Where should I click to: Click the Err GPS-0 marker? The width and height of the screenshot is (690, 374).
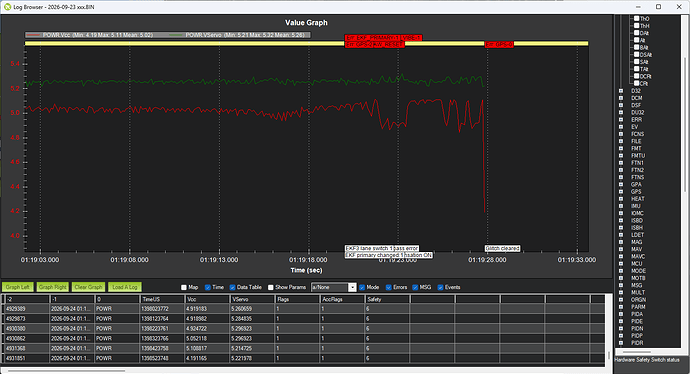click(499, 45)
